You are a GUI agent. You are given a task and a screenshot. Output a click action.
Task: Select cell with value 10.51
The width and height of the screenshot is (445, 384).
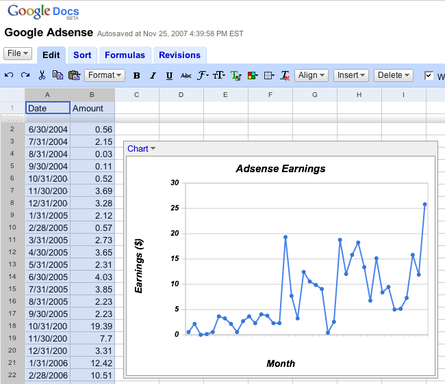[x=92, y=375]
